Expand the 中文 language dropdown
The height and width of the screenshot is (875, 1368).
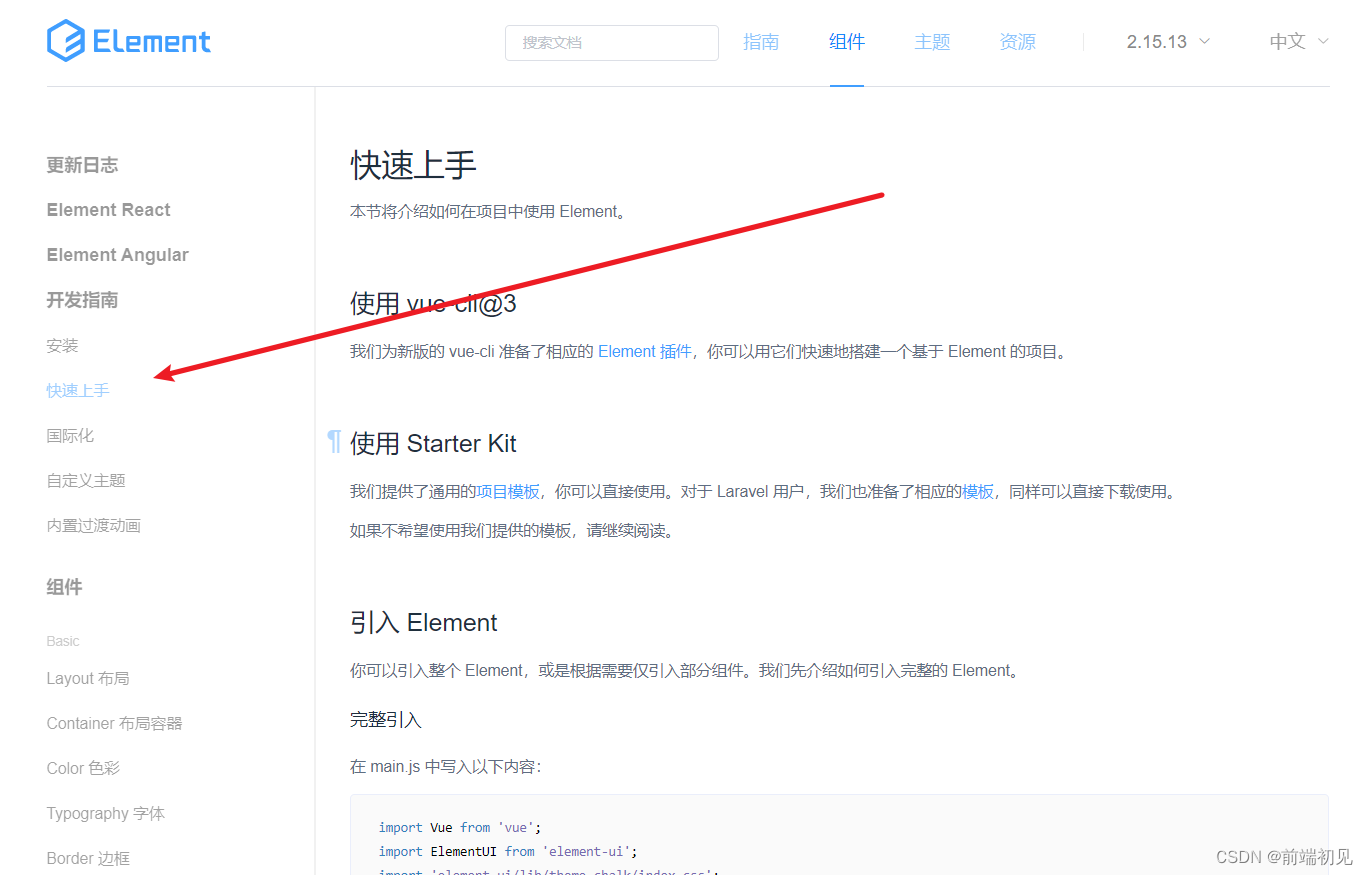(1299, 42)
